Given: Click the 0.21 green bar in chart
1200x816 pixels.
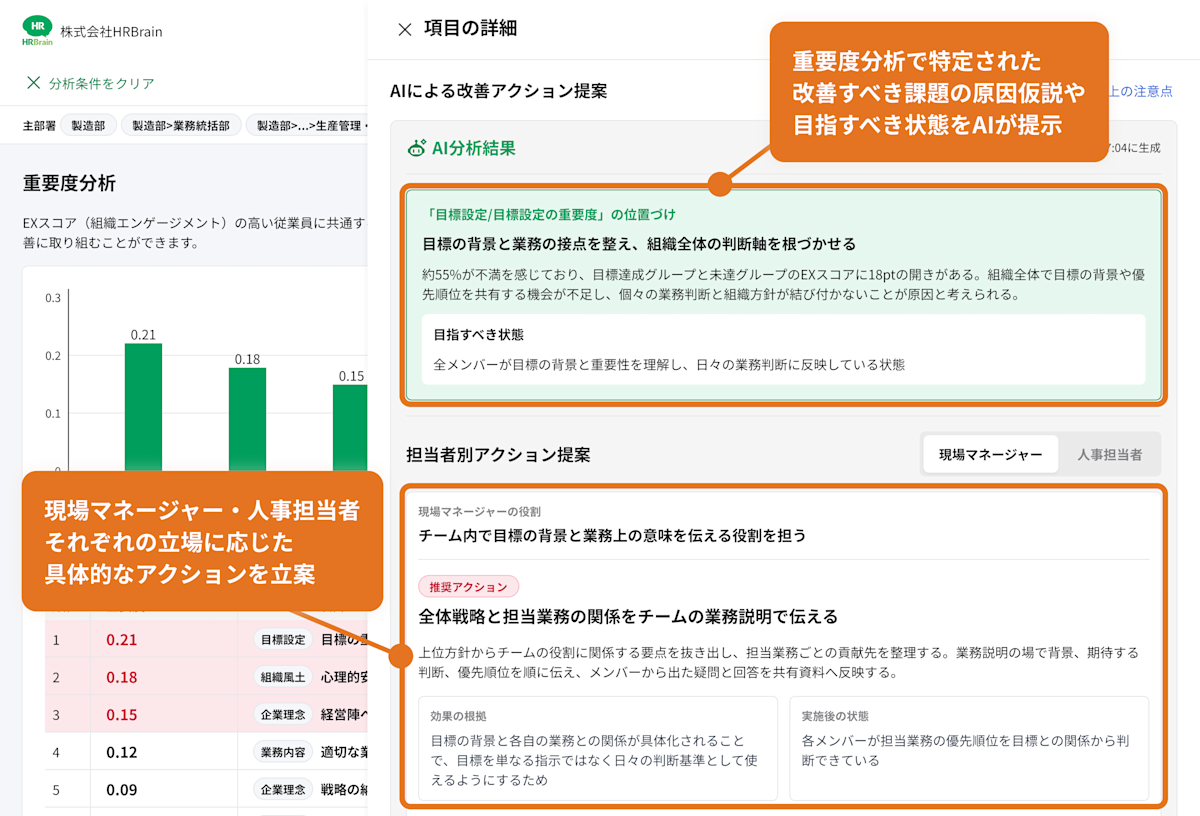Looking at the screenshot, I should point(143,407).
